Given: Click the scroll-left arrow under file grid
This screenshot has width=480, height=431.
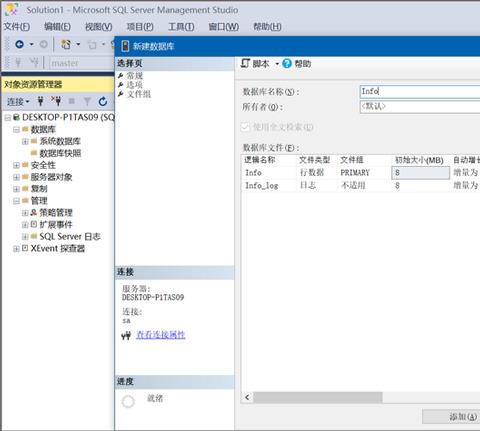Looking at the screenshot, I should 247,397.
